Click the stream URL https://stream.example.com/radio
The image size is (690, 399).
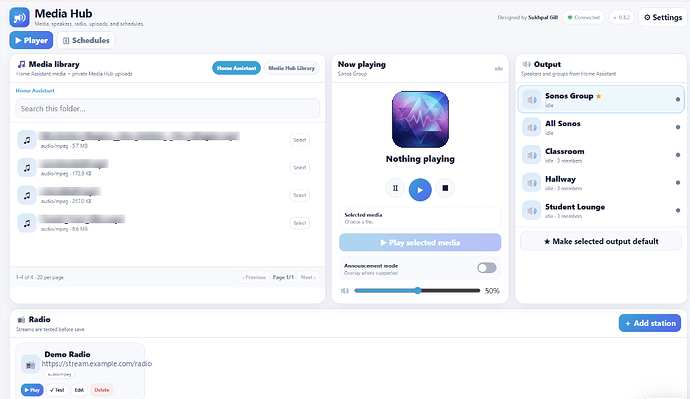pos(97,364)
